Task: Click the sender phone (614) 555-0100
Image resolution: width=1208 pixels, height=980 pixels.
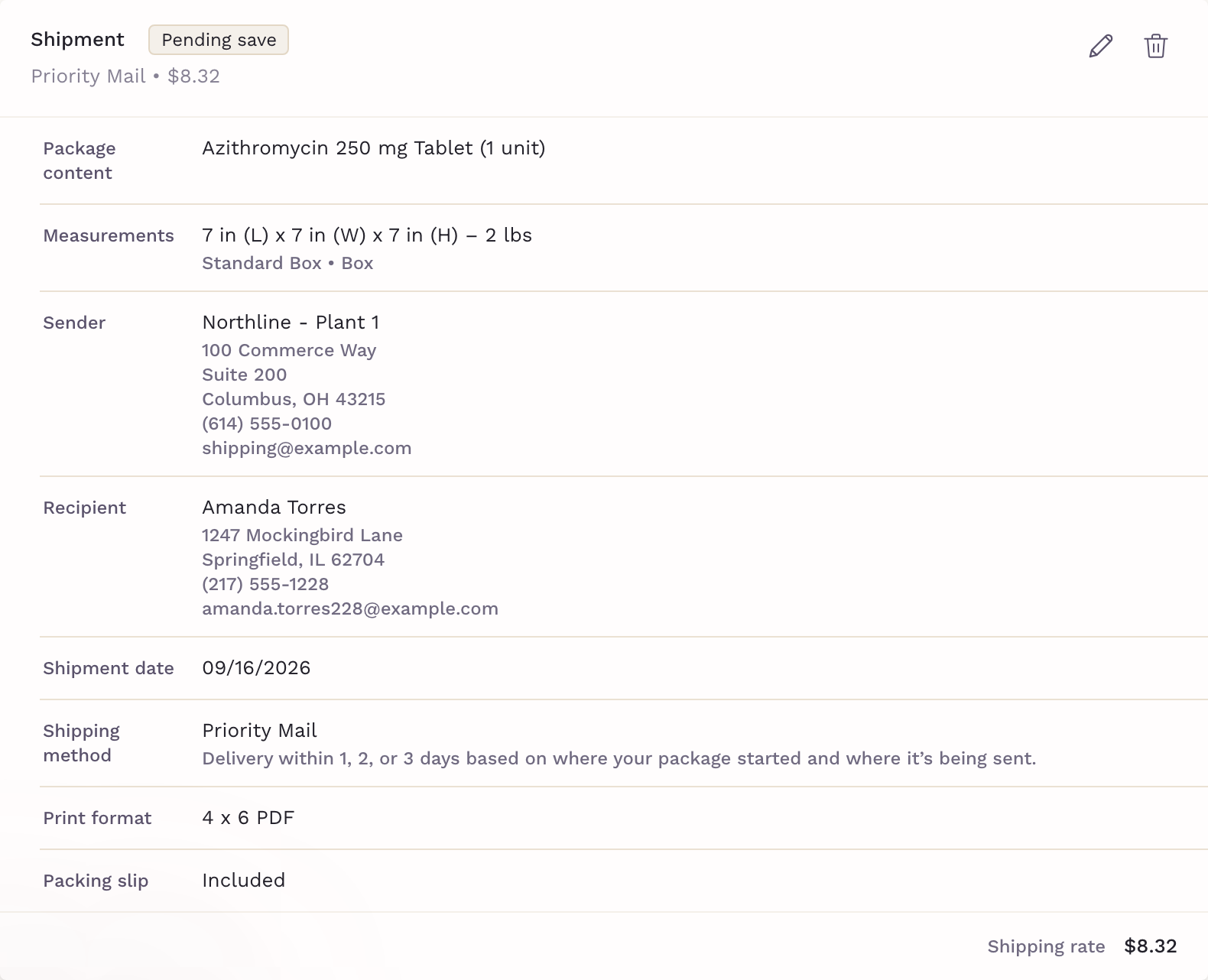Action: click(267, 423)
